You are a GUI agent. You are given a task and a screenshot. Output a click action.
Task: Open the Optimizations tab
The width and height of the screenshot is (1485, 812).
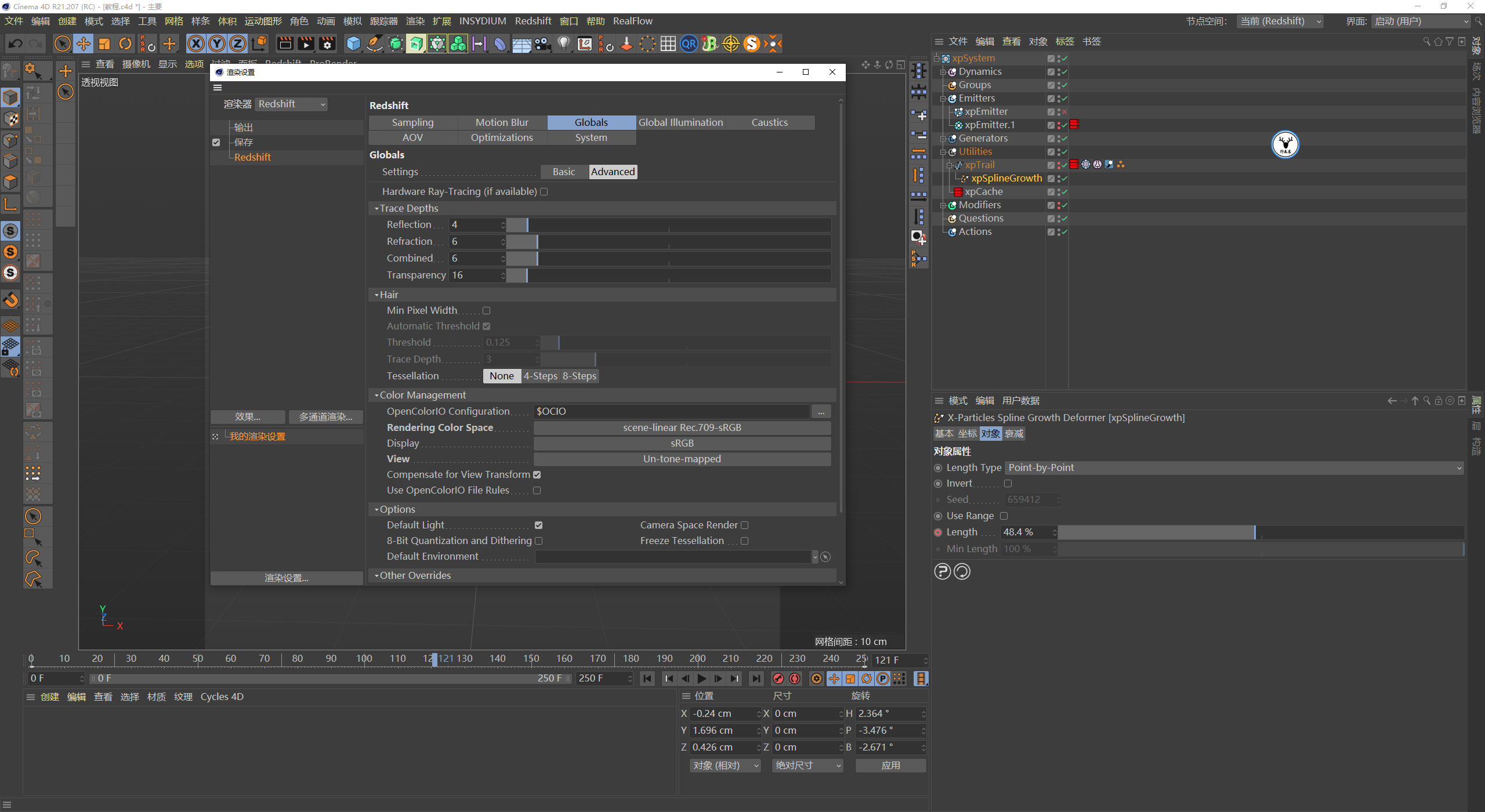tap(502, 137)
